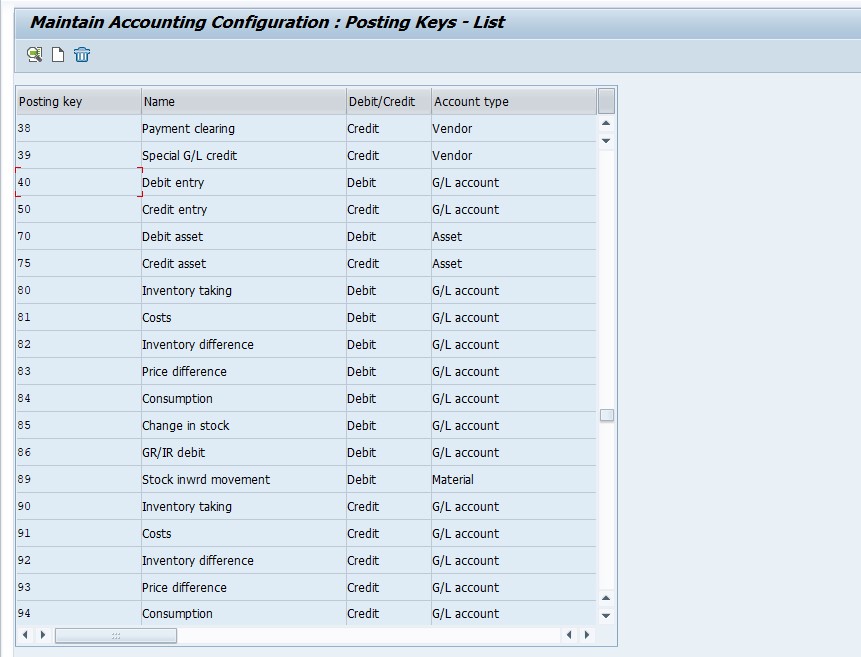Screen dimensions: 861x657
Task: Delete selected entry with trash icon
Action: point(82,54)
